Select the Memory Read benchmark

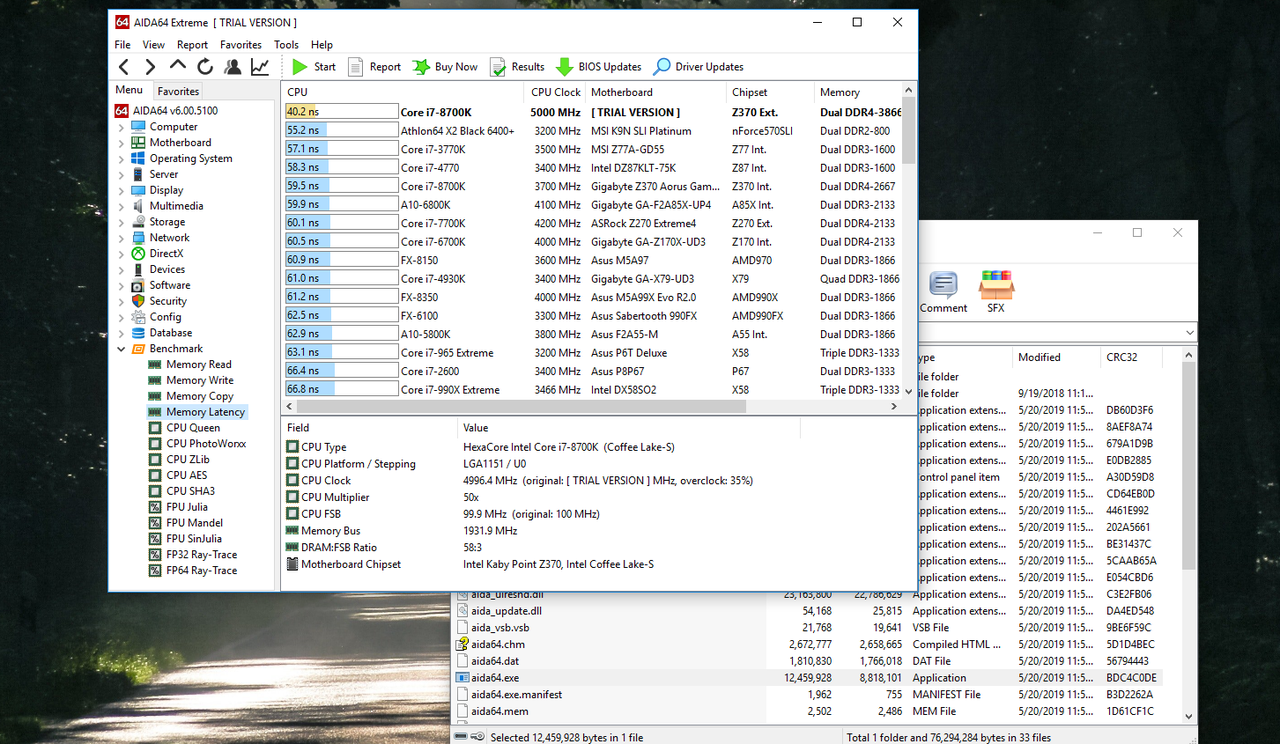(198, 365)
